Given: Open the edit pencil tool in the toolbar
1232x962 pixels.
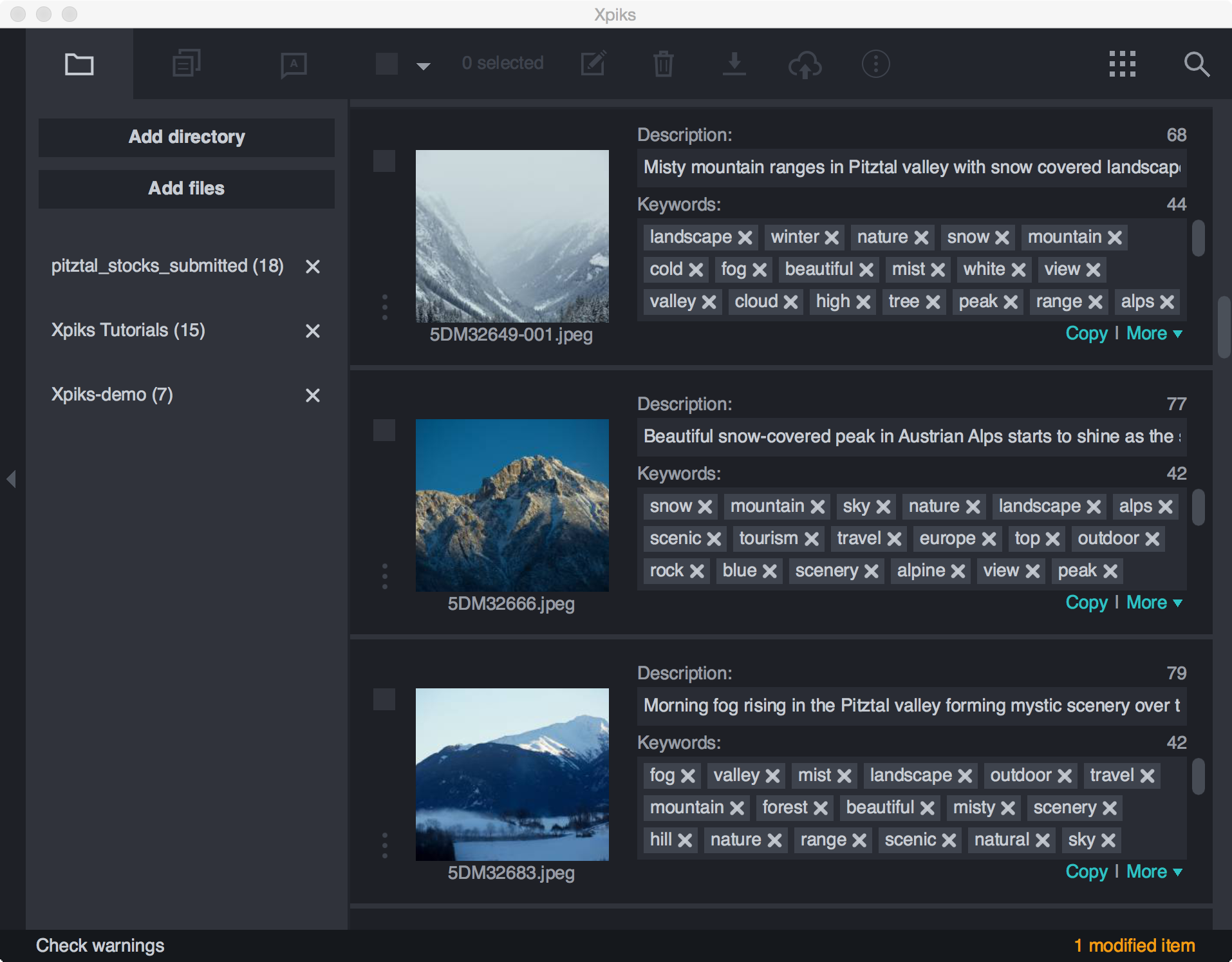Looking at the screenshot, I should tap(593, 64).
